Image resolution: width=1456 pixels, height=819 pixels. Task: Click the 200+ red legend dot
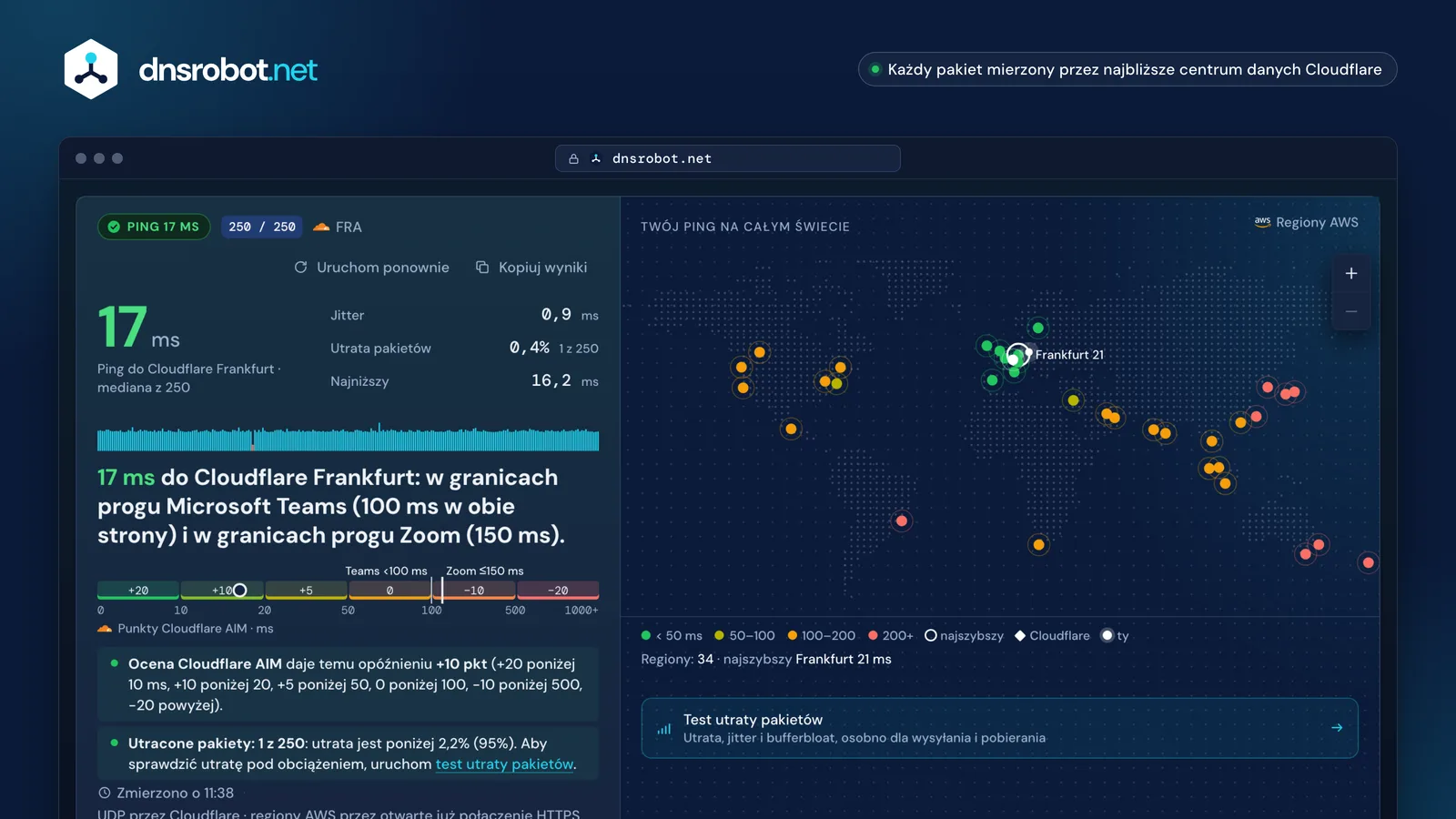[873, 636]
